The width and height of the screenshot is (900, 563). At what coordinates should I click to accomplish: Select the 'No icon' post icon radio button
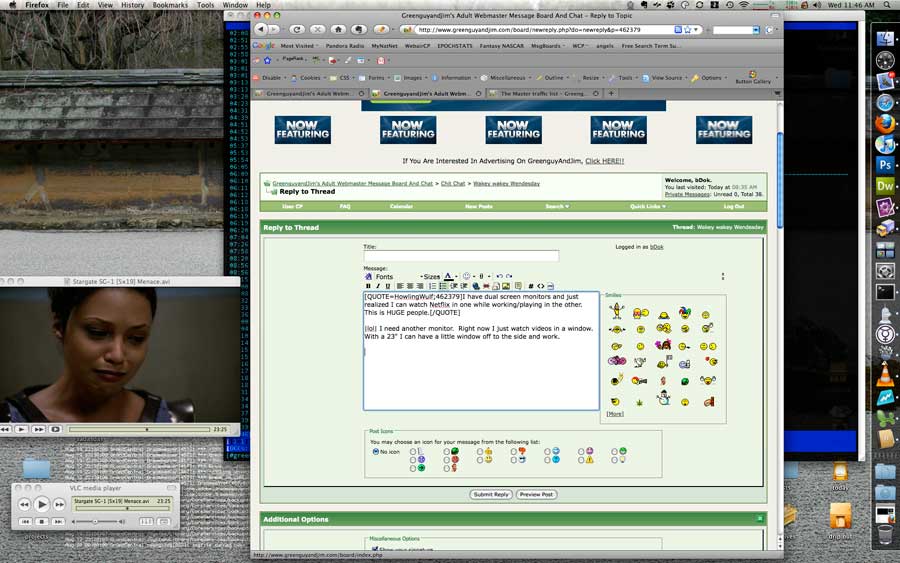pos(375,451)
